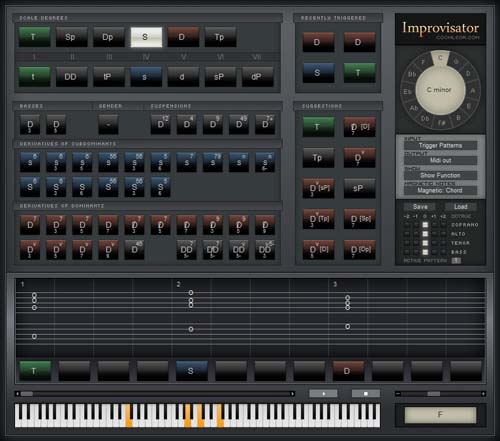Screen dimensions: 500x441
Task: Open the Midi out output dropdown
Action: (440, 160)
